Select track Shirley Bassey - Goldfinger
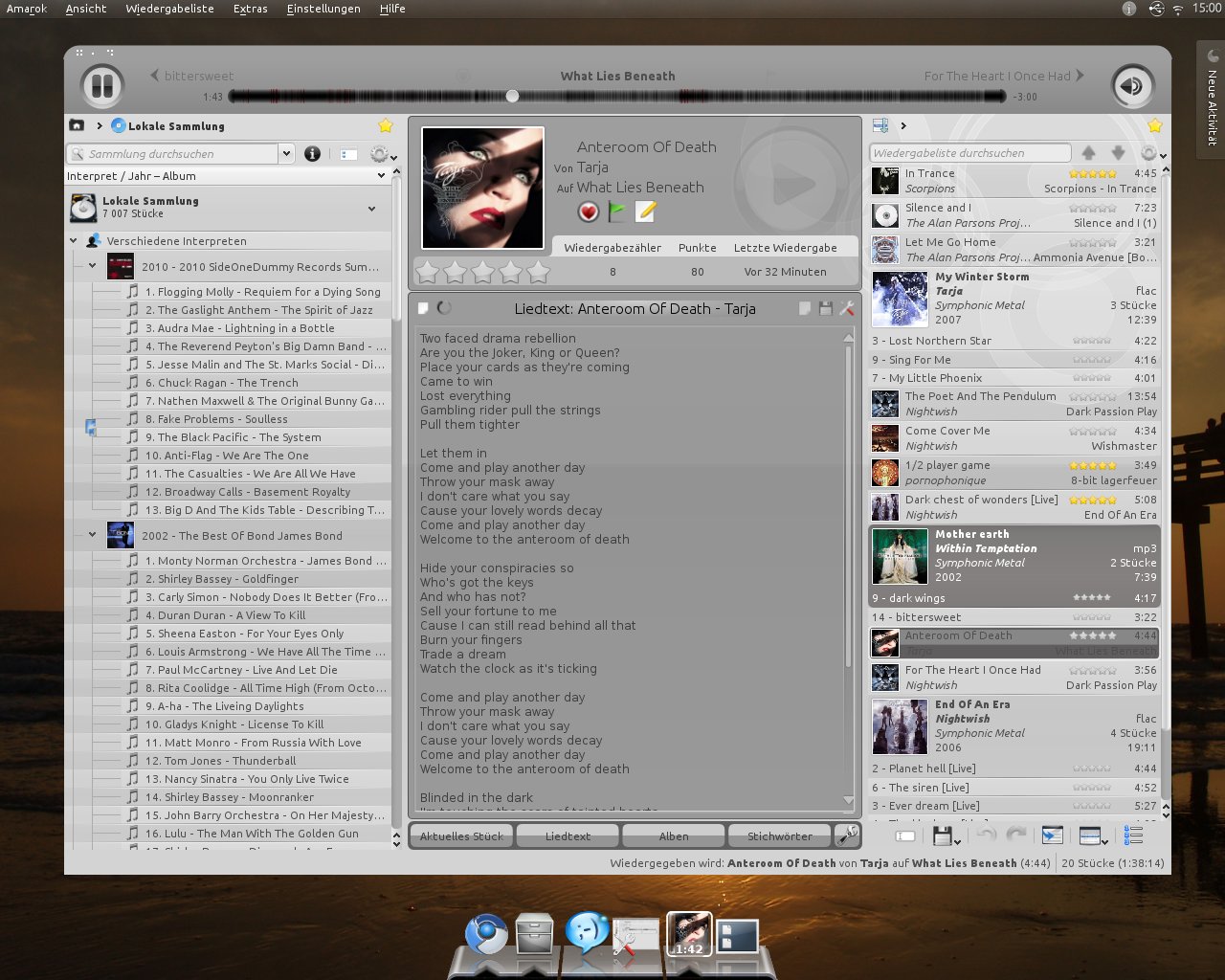This screenshot has height=980, width=1225. pos(221,579)
